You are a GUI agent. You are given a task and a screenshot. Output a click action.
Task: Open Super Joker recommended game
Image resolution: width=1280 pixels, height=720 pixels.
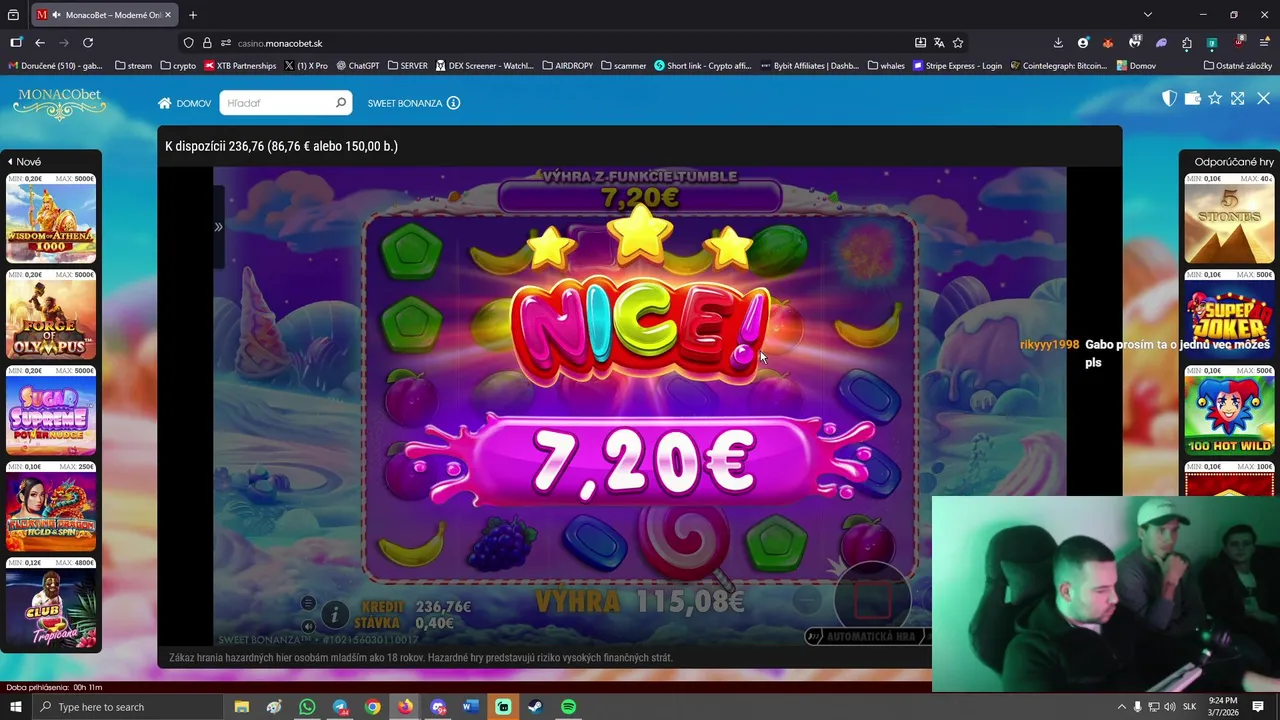pos(1229,315)
